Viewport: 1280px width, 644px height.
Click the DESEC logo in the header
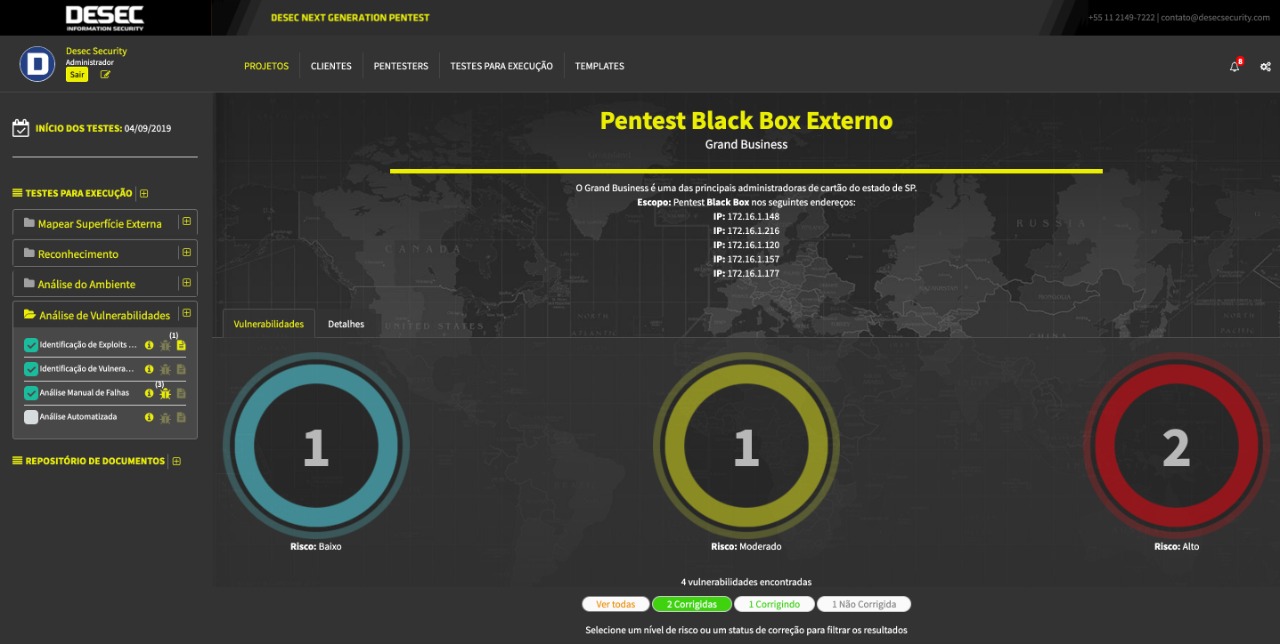pos(105,17)
